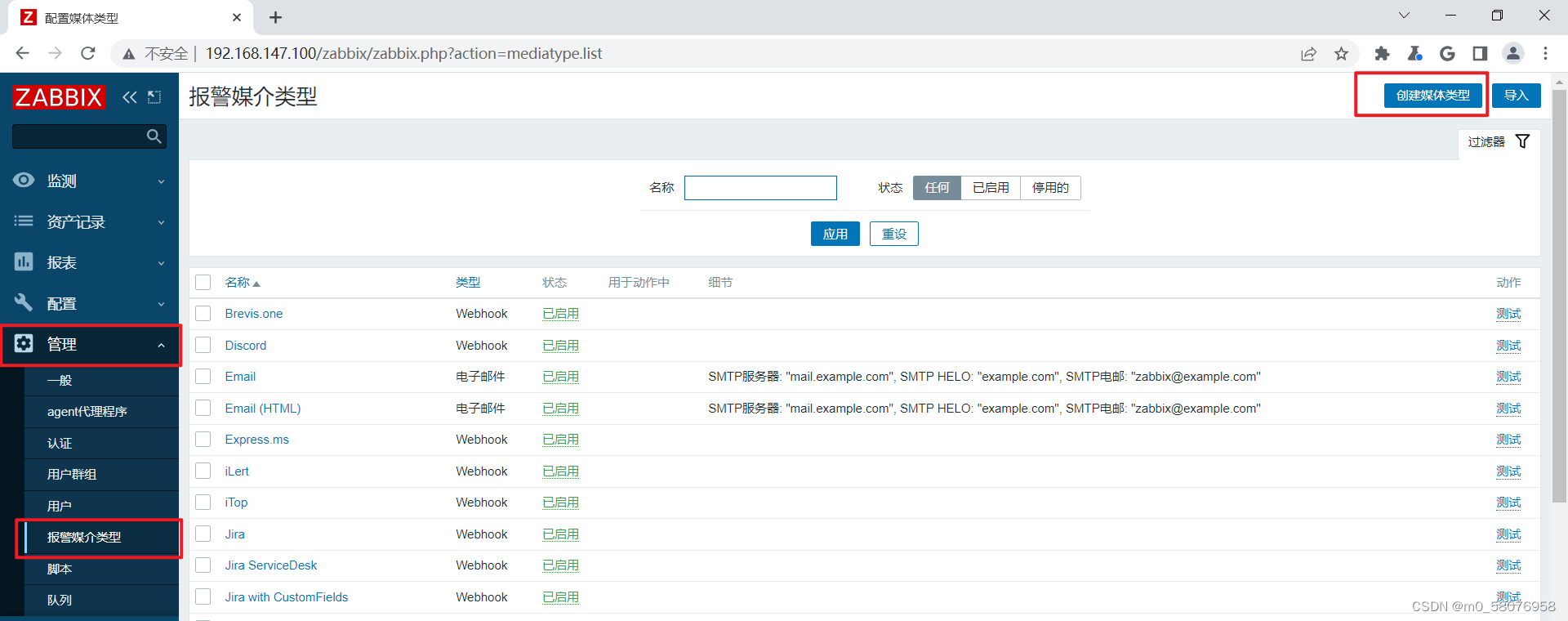1568x621 pixels.
Task: Click the sidebar search magnifier icon
Action: point(154,136)
